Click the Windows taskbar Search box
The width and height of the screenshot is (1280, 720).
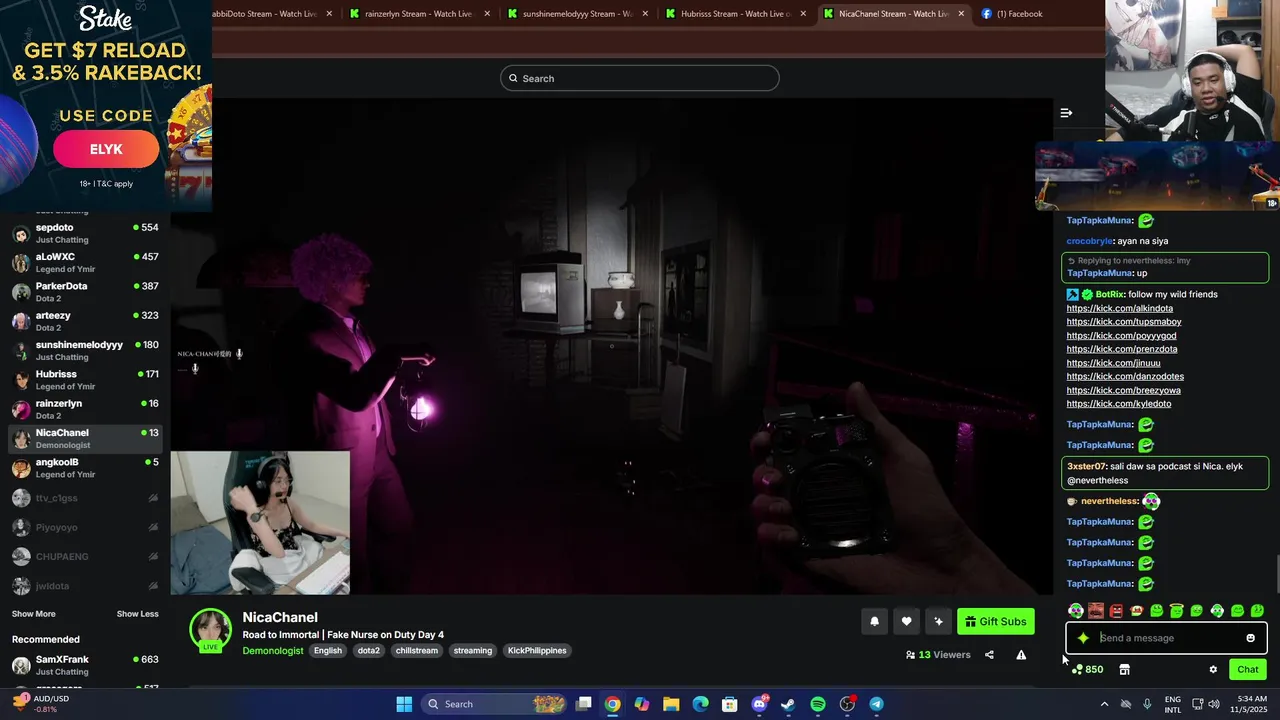[x=496, y=704]
